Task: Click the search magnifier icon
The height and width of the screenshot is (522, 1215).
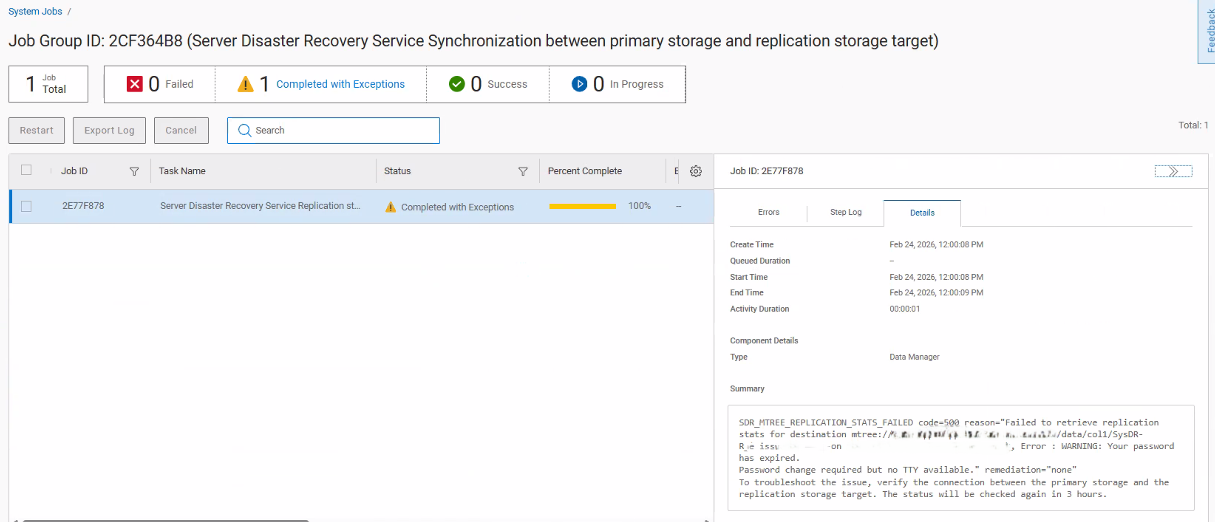Action: (x=244, y=130)
